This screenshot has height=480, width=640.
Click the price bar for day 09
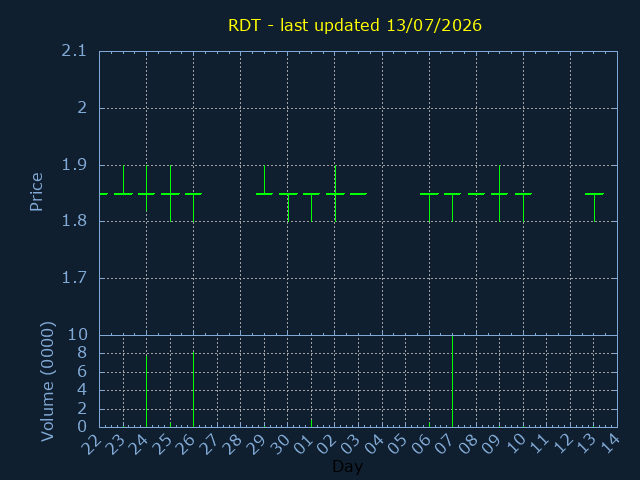500,193
